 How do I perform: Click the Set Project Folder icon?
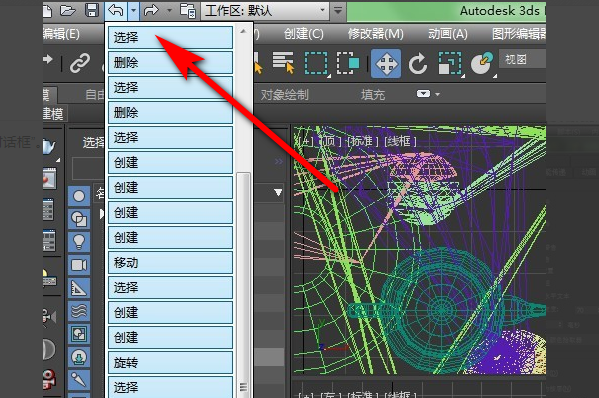(x=188, y=11)
